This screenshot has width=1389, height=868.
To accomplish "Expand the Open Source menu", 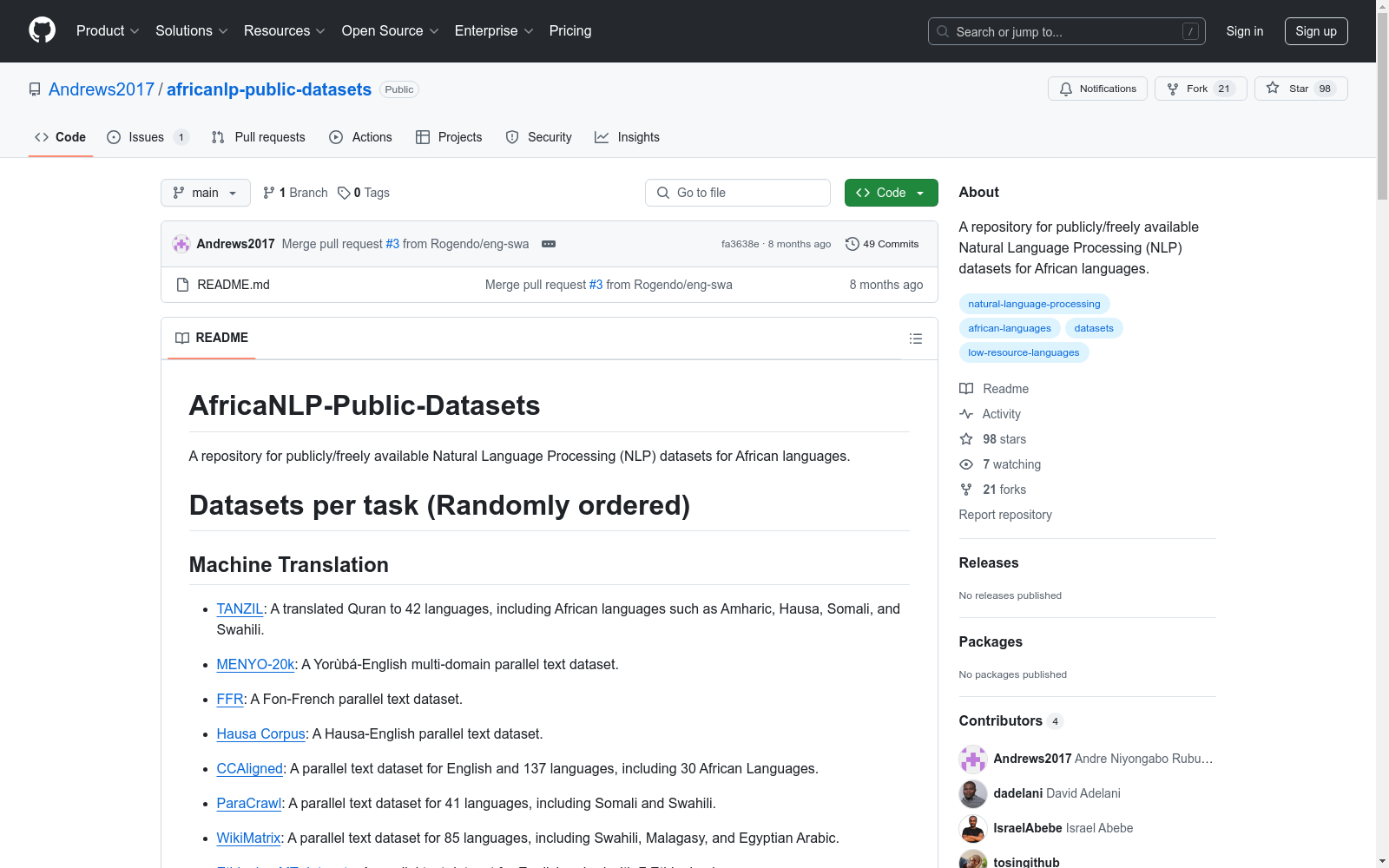I will (x=391, y=31).
